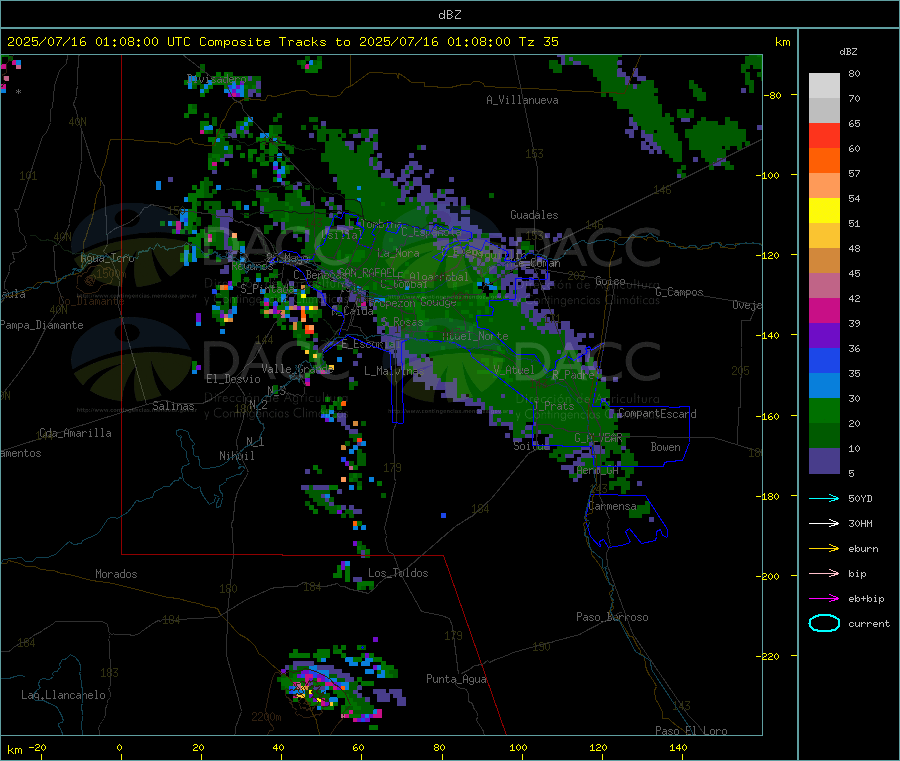Click the 140 tick on bottom axis

678,747
